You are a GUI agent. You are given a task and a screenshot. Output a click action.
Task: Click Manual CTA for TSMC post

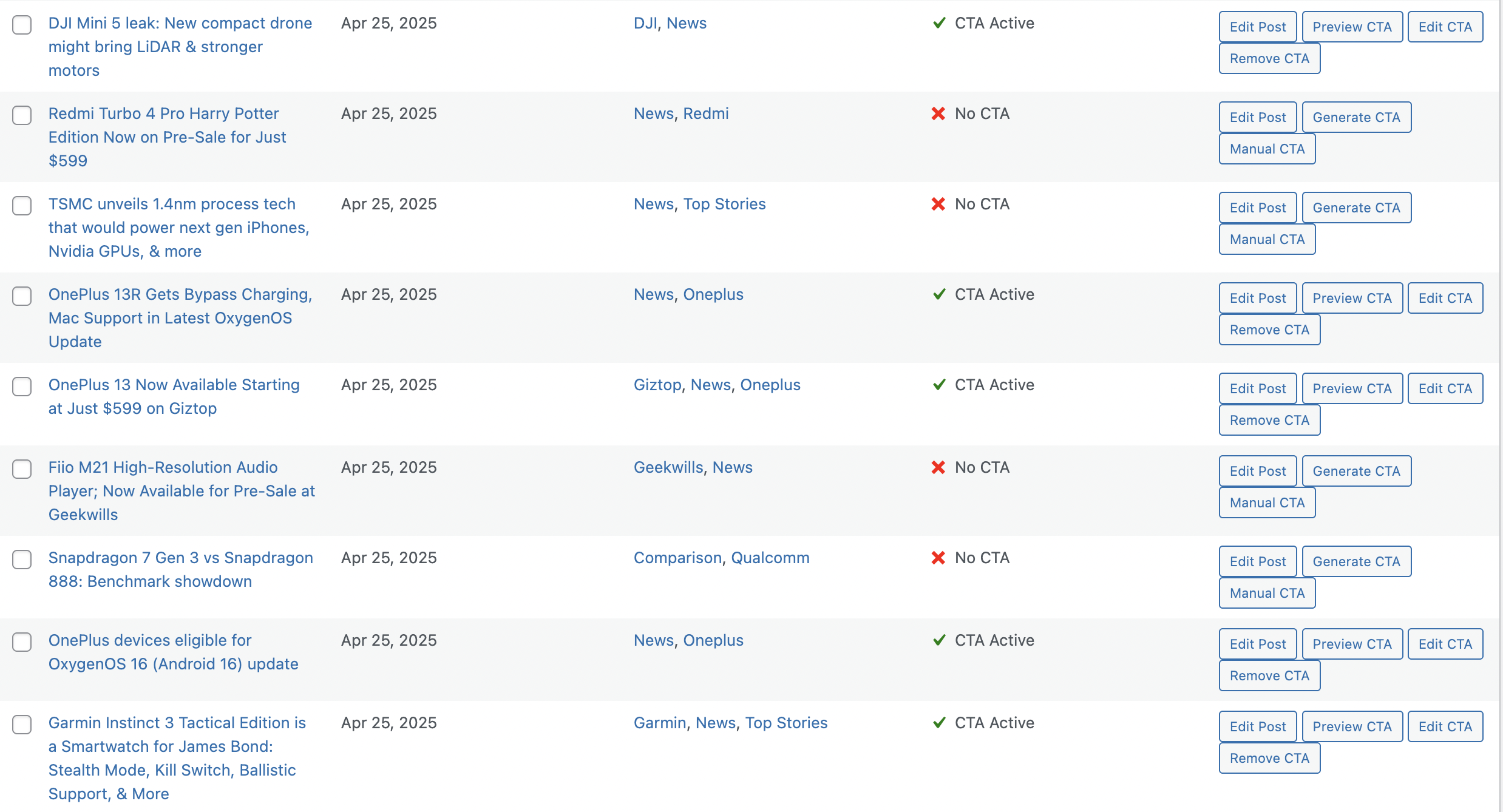click(x=1267, y=239)
